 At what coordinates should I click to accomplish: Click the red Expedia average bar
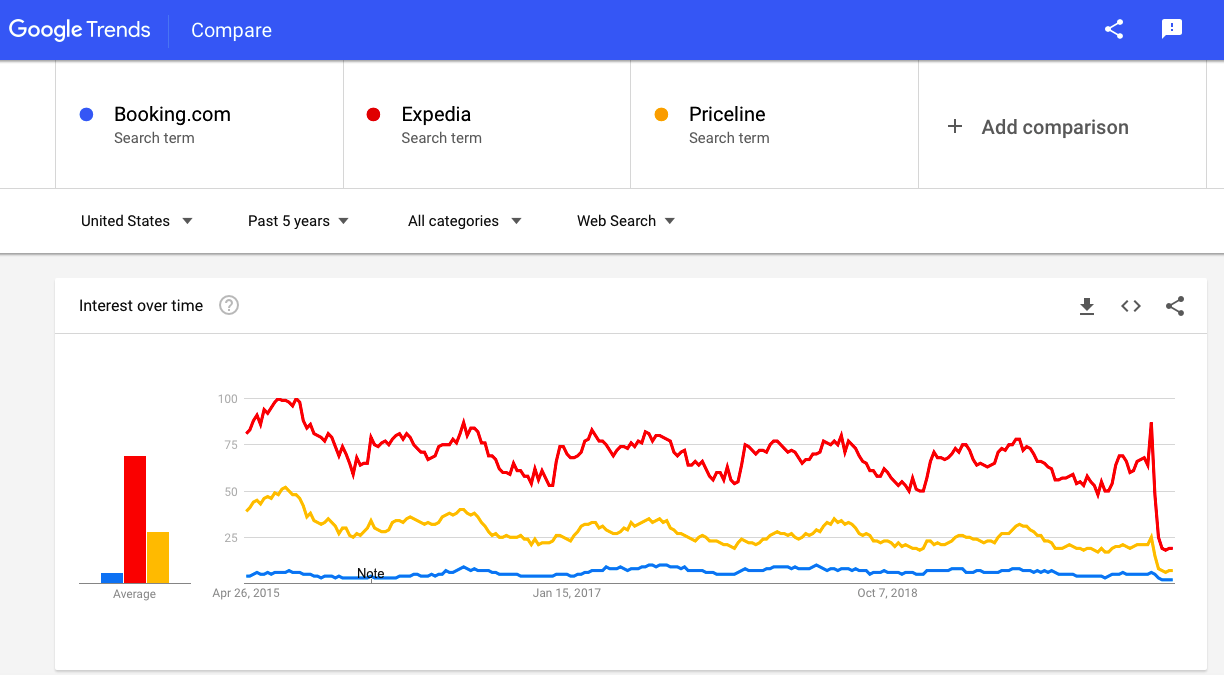[x=135, y=520]
